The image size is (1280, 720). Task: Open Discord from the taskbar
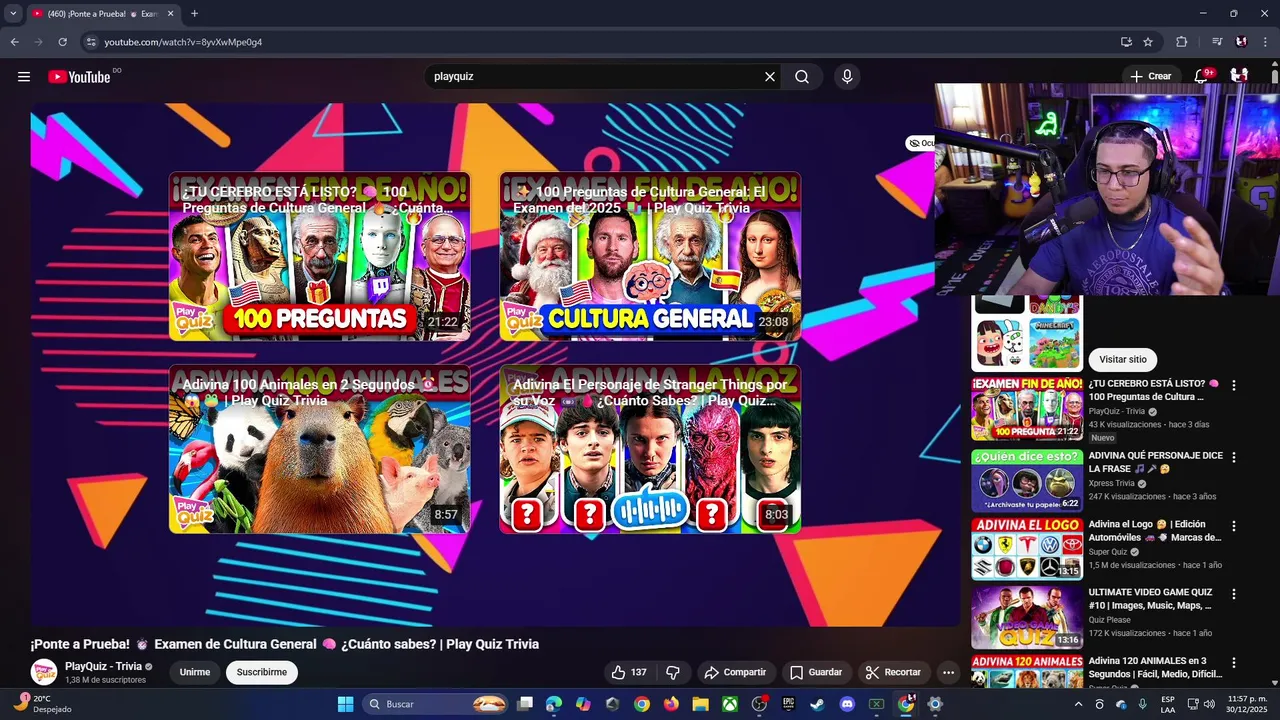pyautogui.click(x=847, y=704)
